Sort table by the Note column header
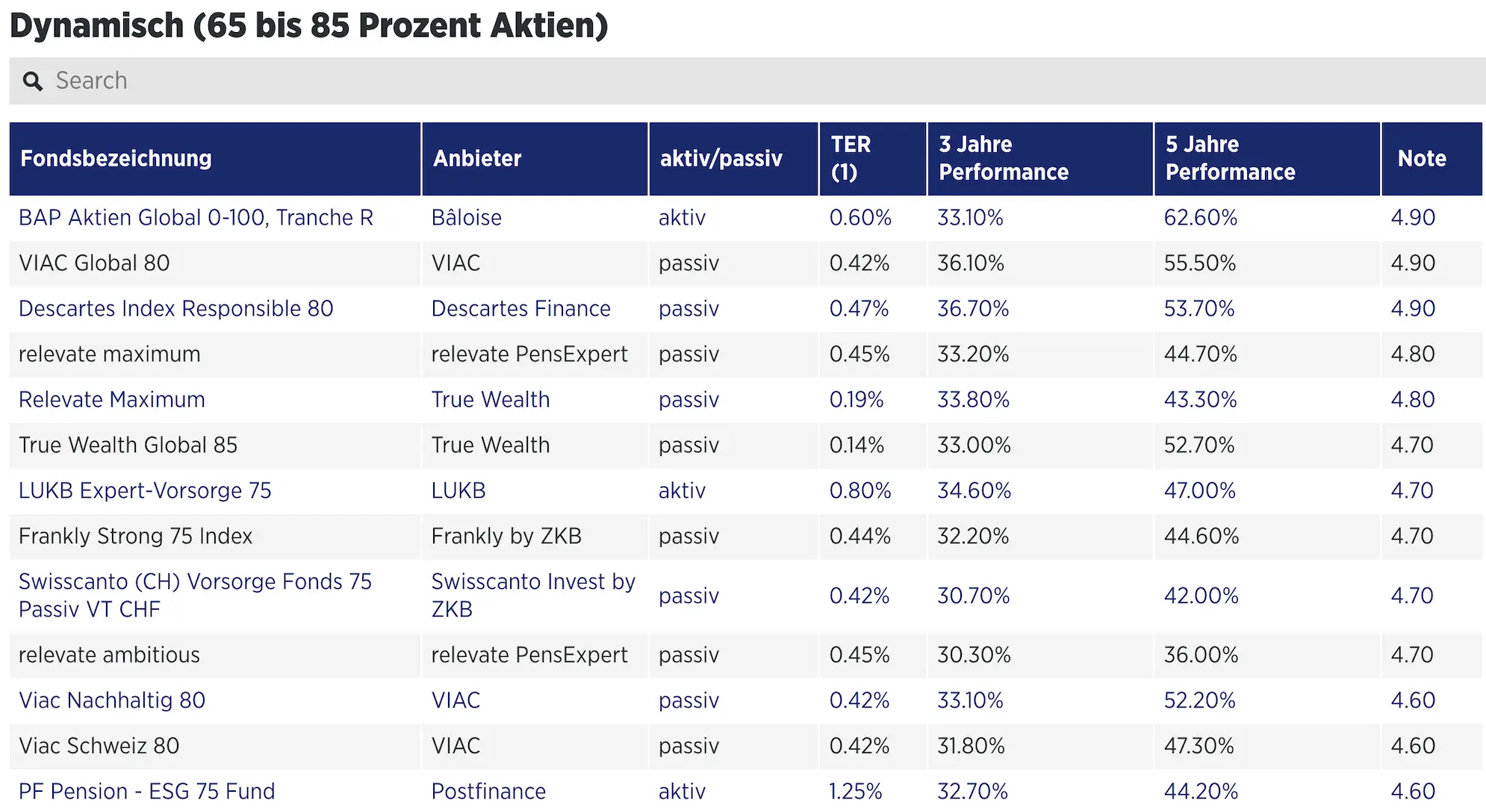 (x=1421, y=158)
